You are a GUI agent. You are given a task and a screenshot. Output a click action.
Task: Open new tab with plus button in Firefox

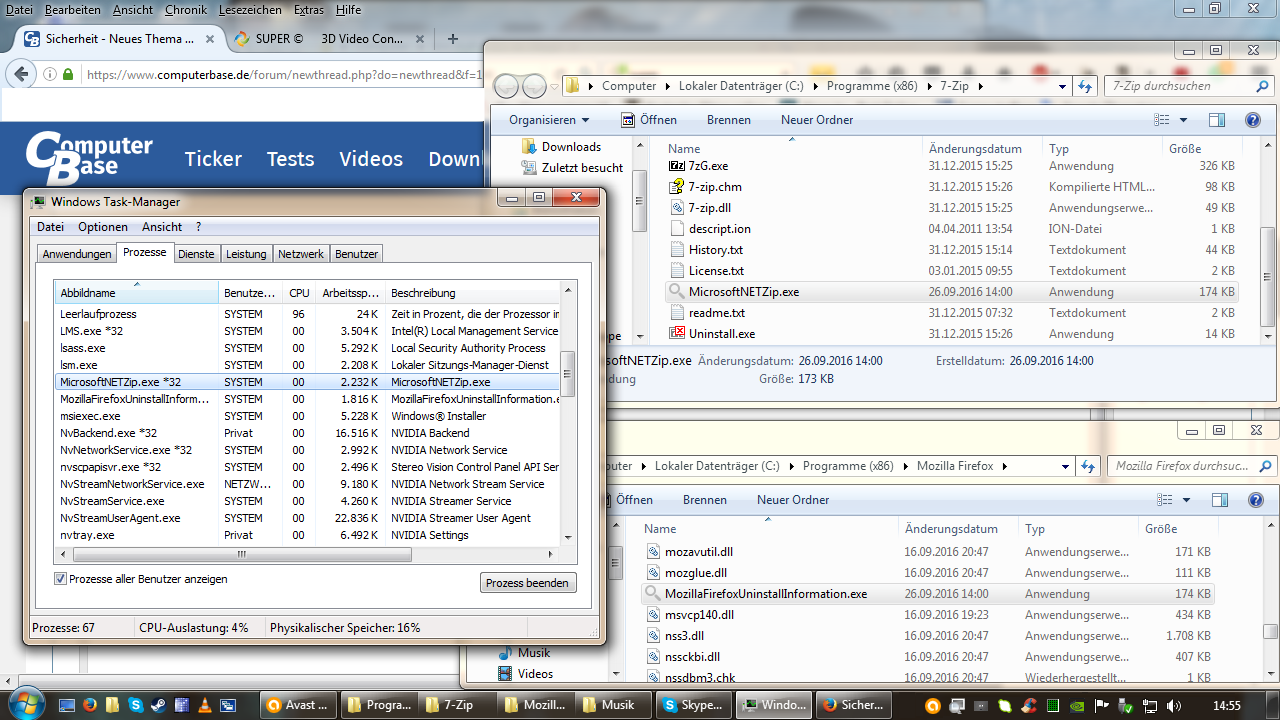click(453, 39)
